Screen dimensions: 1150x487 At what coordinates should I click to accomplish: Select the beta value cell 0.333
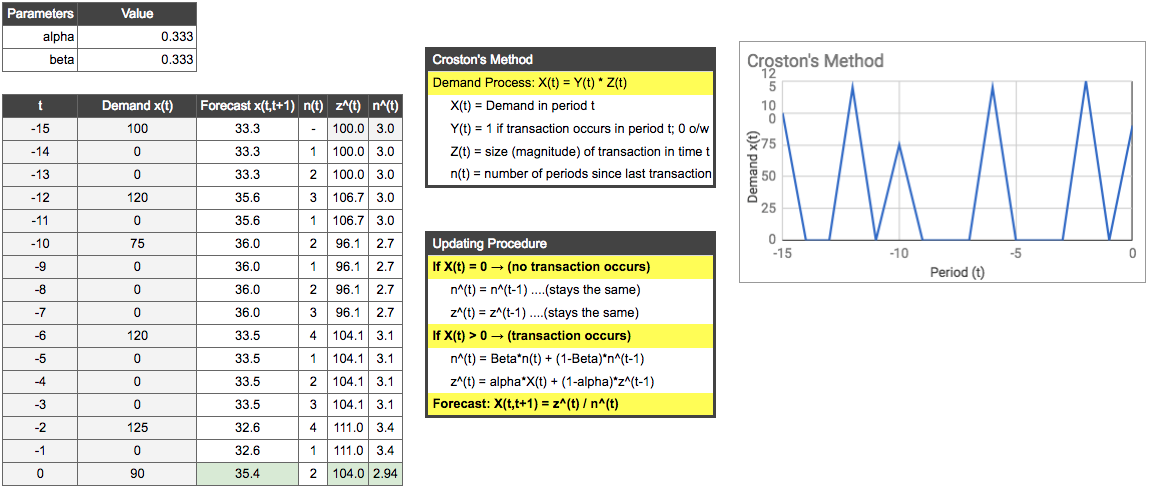[x=138, y=60]
